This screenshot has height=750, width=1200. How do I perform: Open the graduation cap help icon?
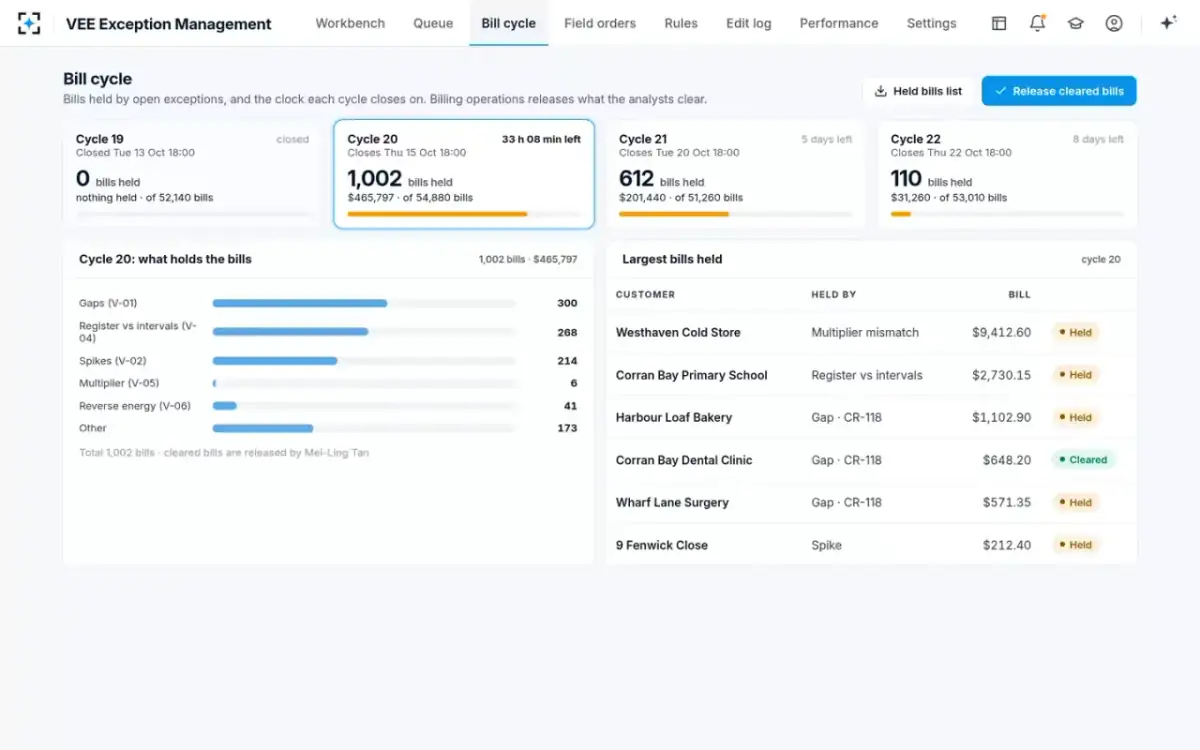click(1075, 23)
